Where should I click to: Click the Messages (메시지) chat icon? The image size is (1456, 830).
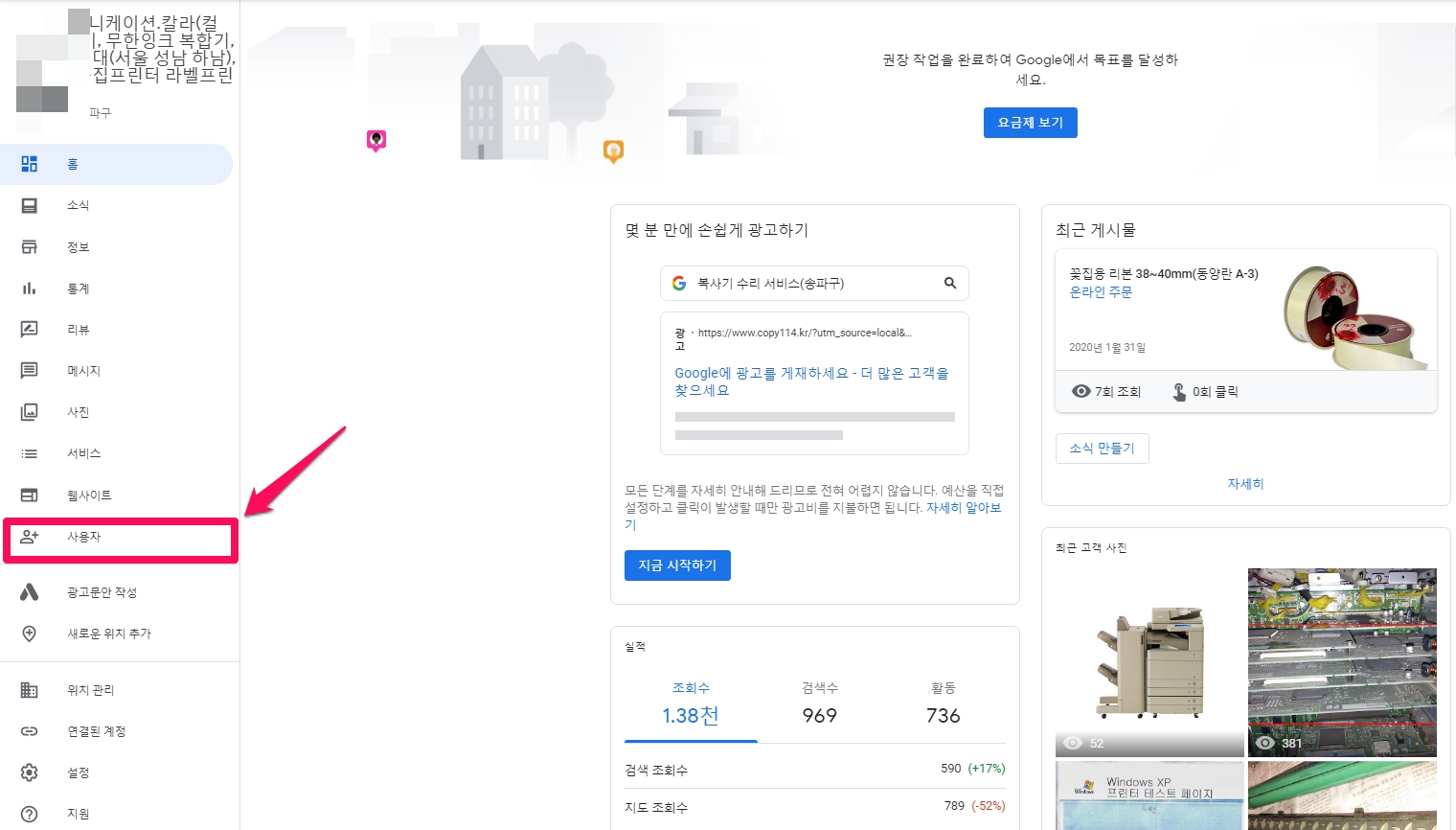[30, 371]
